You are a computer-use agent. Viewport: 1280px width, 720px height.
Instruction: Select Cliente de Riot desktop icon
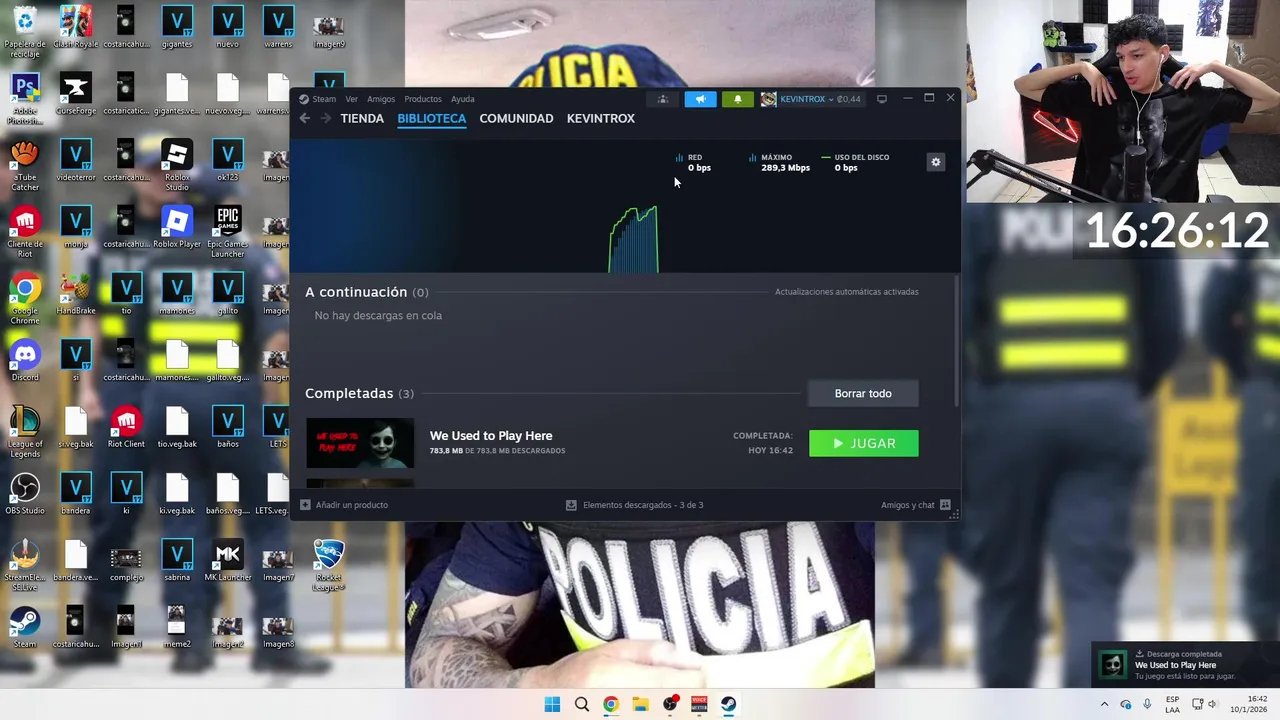point(25,232)
